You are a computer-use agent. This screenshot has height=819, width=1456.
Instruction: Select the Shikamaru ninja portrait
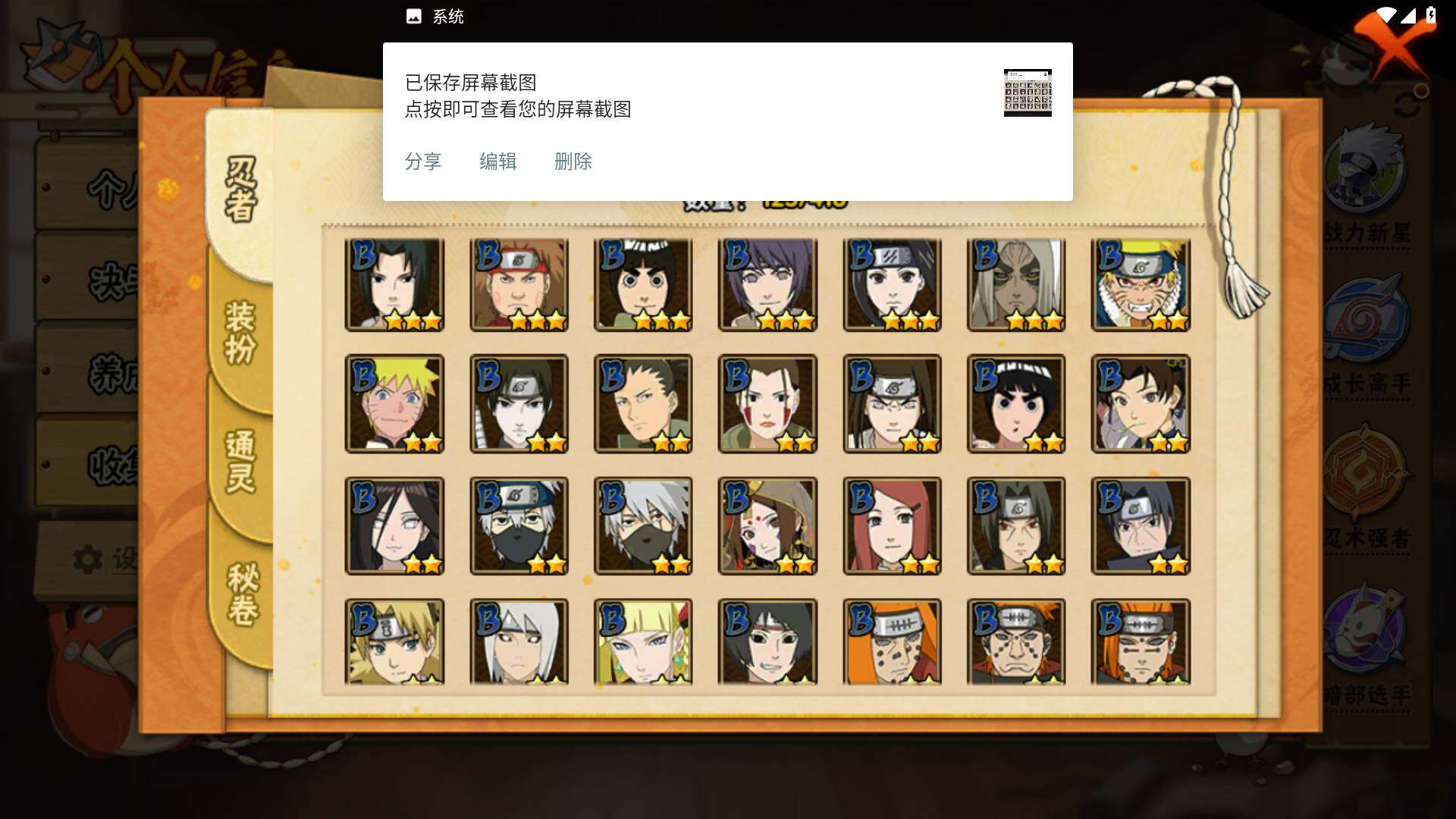(x=643, y=403)
